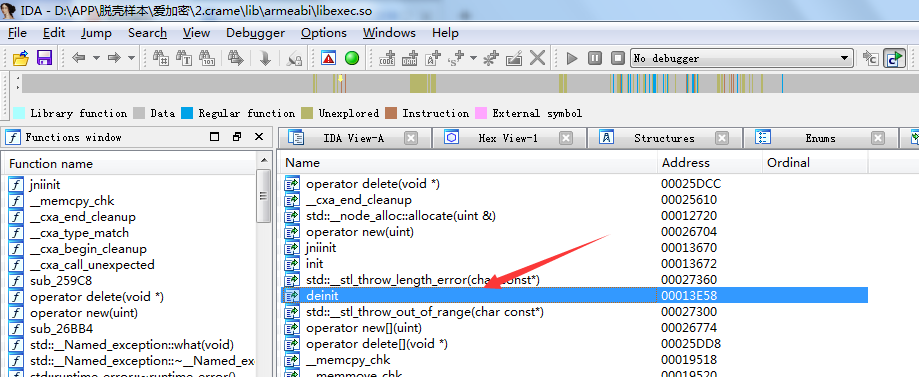The height and width of the screenshot is (377, 919).
Task: Open the Help menu
Action: click(x=445, y=33)
